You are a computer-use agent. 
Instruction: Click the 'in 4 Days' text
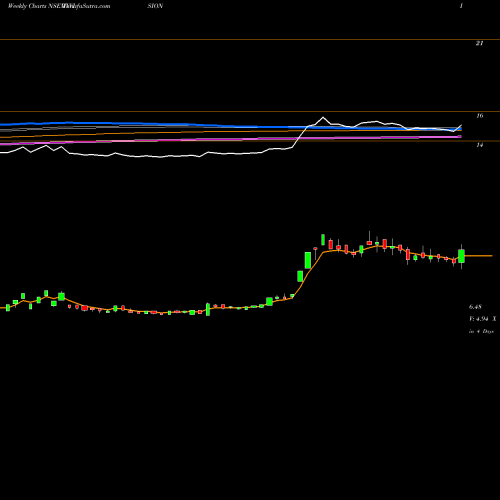481,331
